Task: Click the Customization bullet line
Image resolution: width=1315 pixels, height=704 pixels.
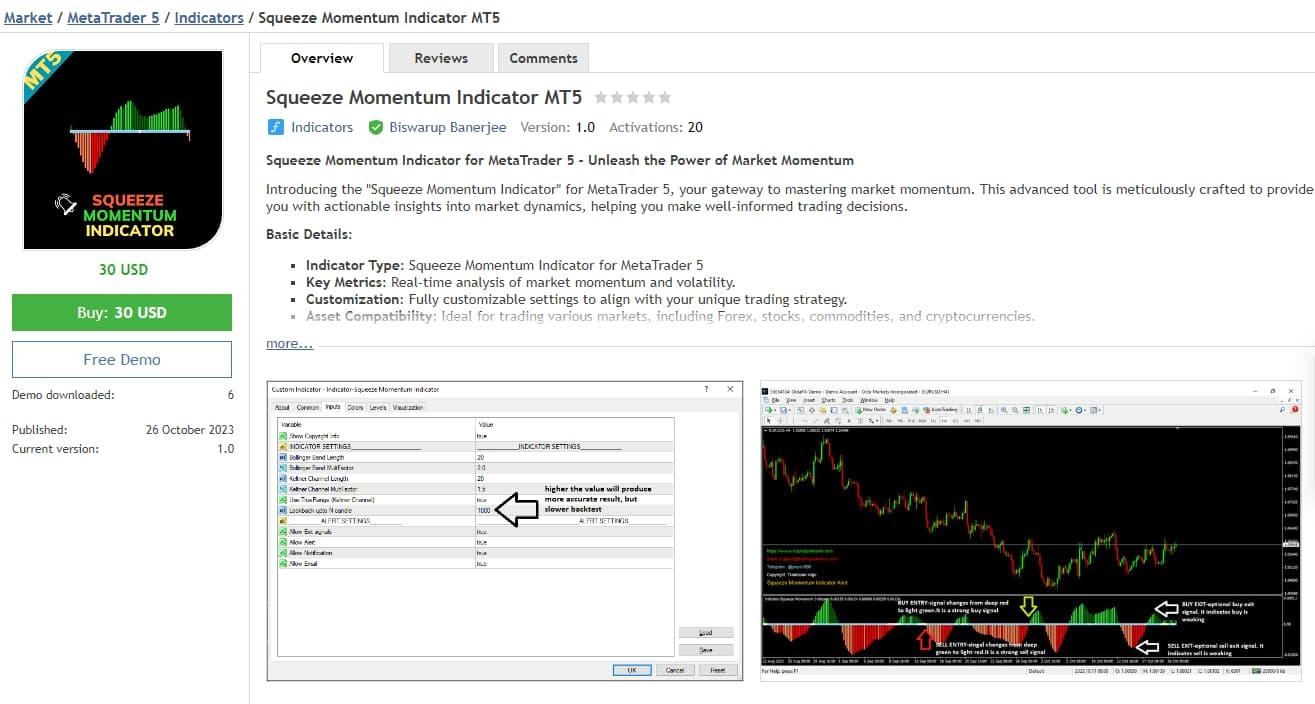Action: coord(576,299)
